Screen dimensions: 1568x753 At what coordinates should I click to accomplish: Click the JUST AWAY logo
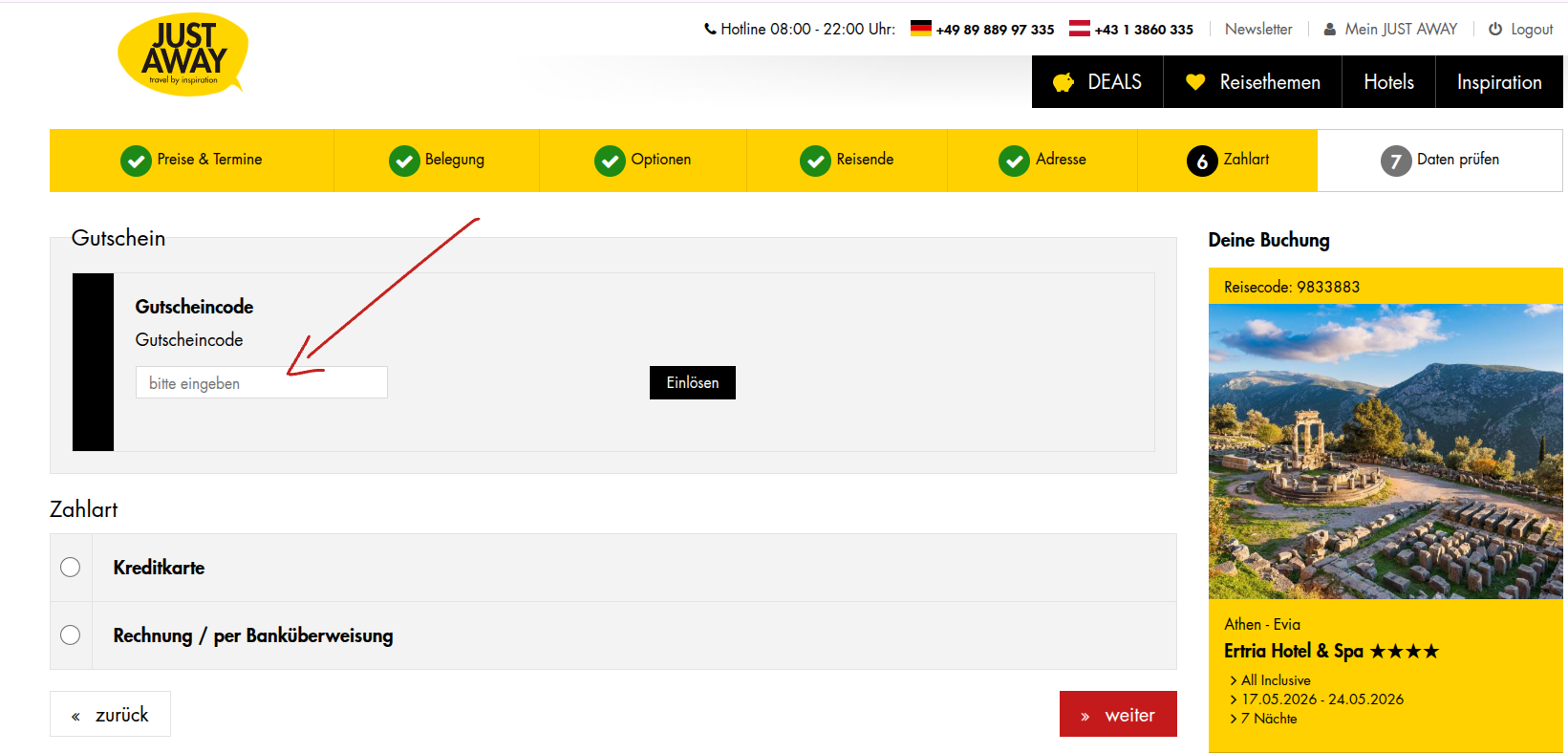point(183,54)
